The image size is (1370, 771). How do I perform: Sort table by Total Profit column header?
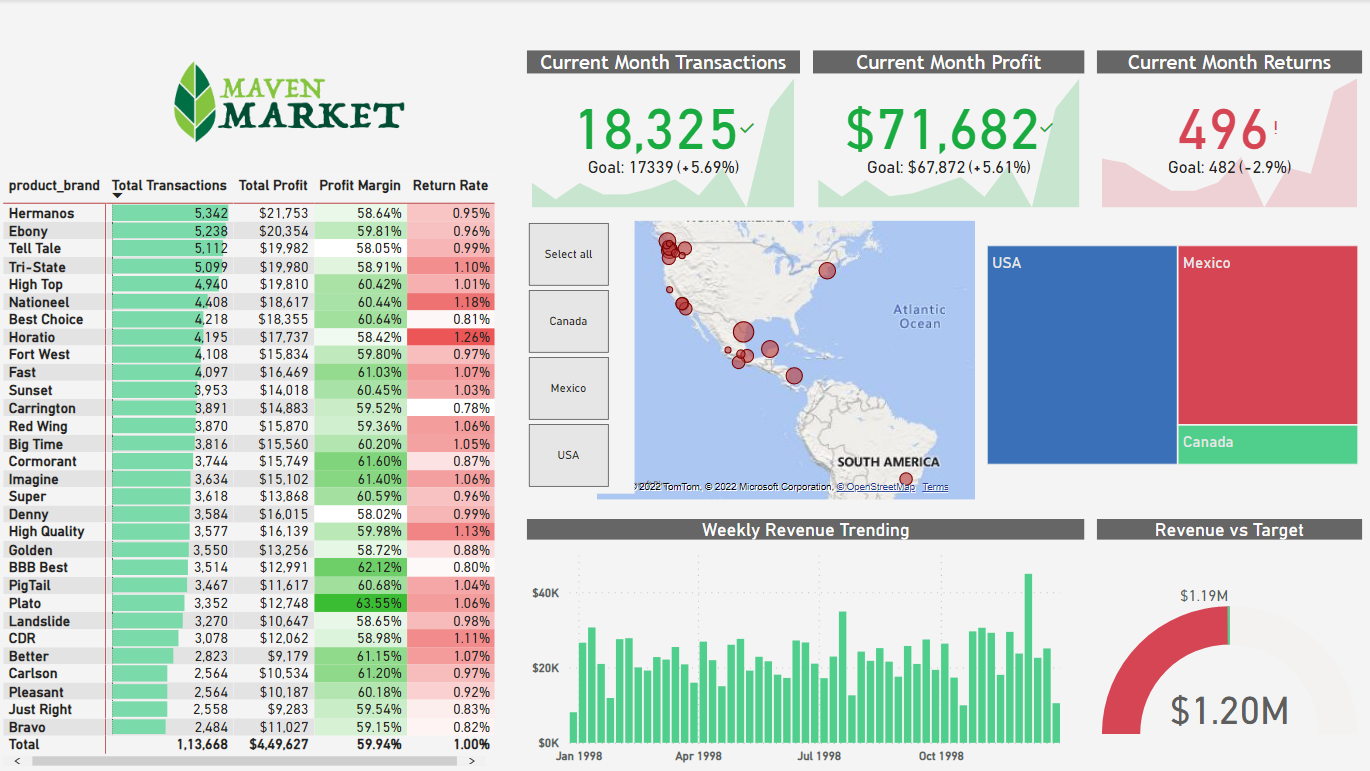tap(273, 185)
